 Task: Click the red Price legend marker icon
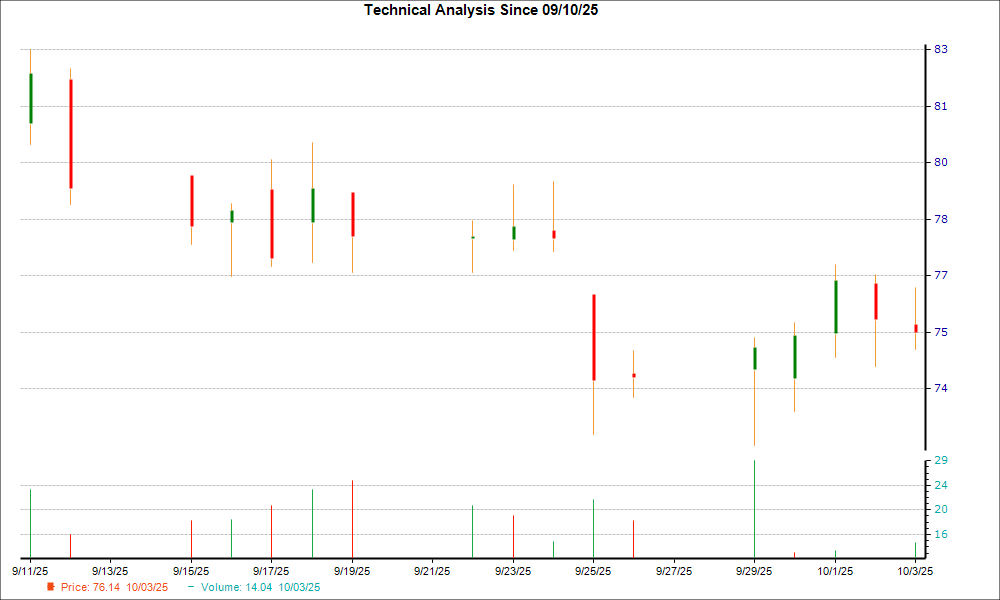51,587
